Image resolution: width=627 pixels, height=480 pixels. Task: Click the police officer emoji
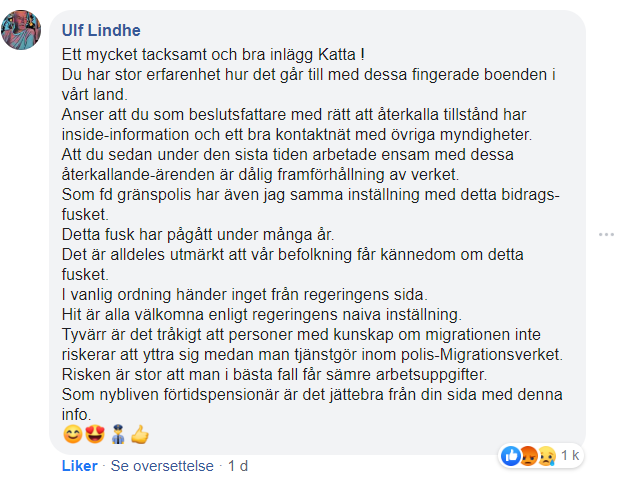coord(116,434)
